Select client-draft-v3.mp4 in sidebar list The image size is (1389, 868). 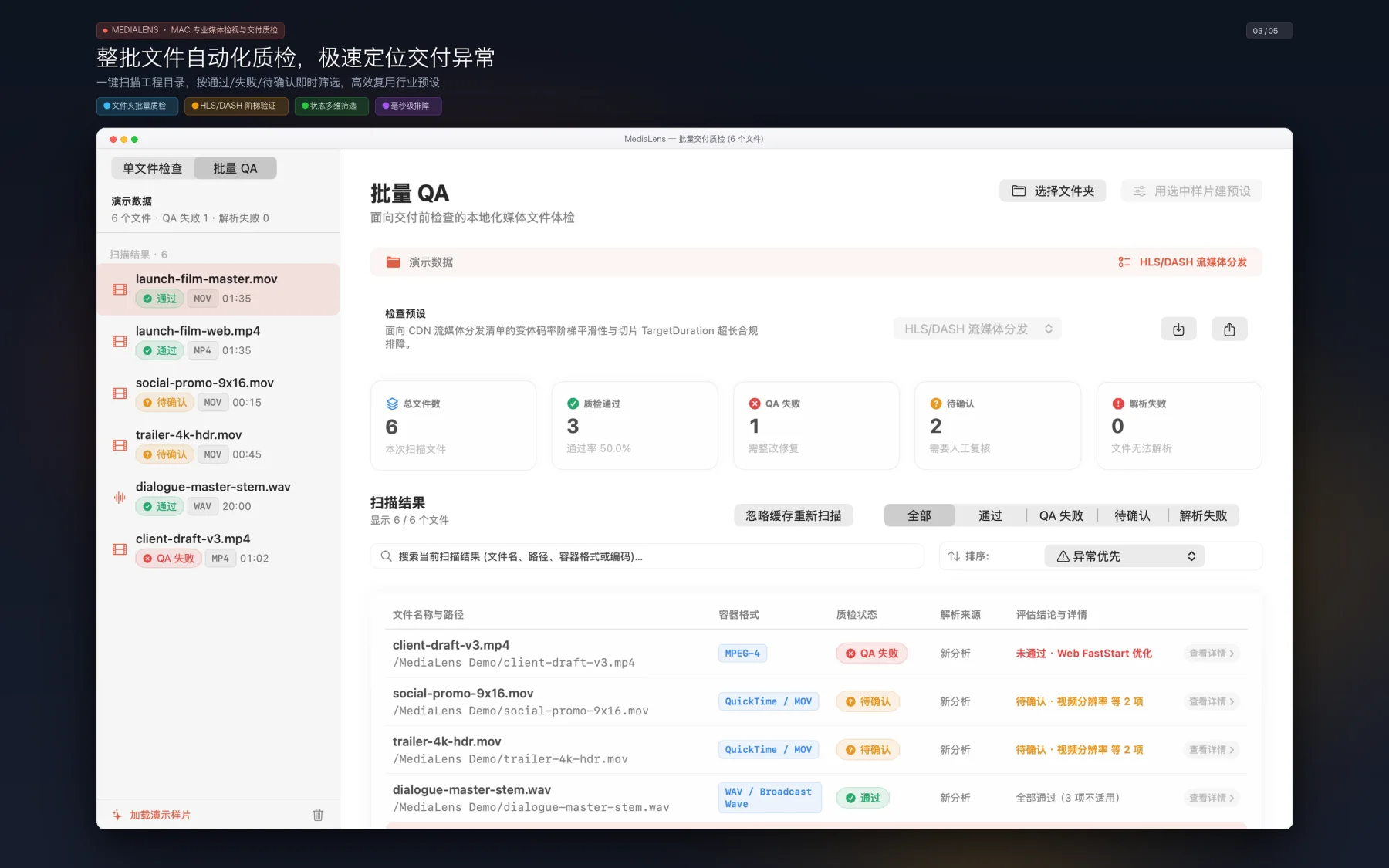click(x=218, y=549)
